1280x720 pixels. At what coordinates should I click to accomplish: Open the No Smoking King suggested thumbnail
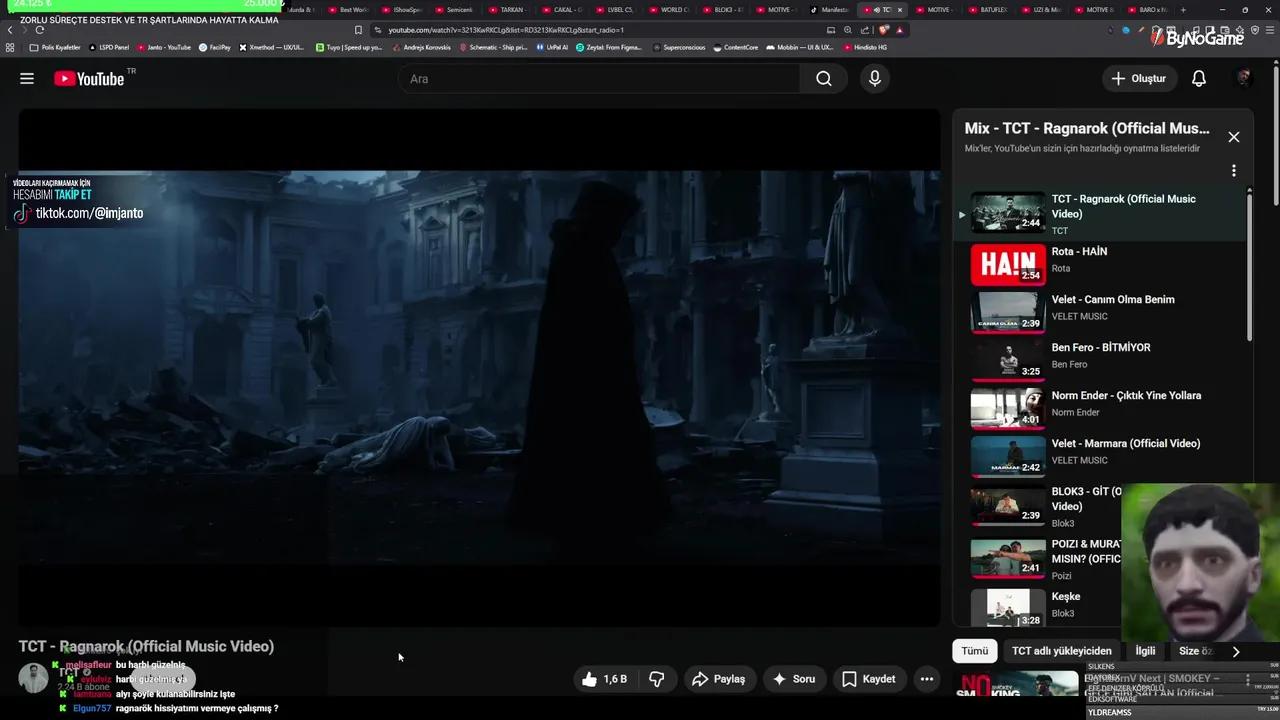1018,684
